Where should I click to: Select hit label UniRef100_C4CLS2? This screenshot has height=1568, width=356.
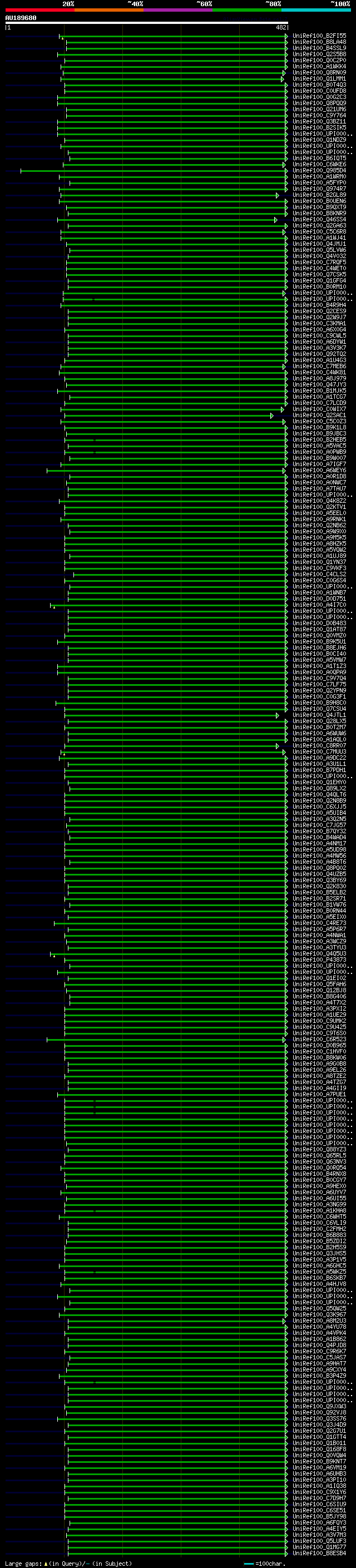pyautogui.click(x=319, y=575)
